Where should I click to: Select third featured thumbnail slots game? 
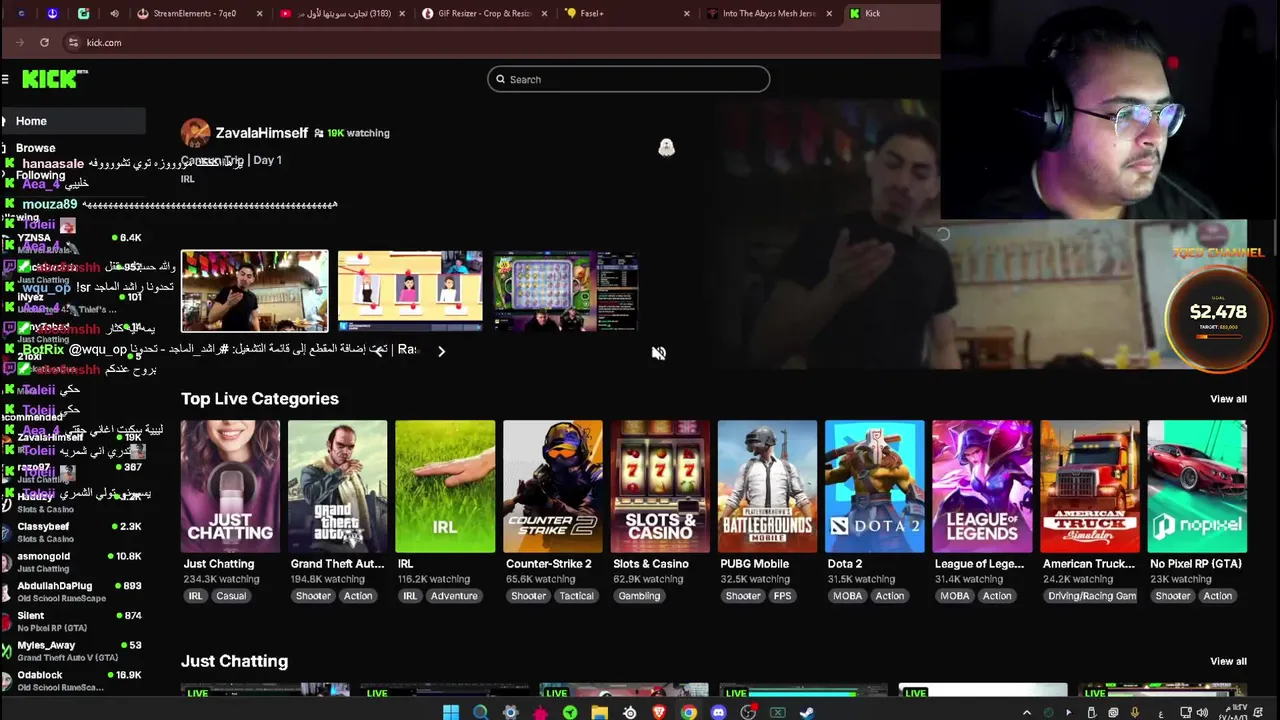coord(565,291)
